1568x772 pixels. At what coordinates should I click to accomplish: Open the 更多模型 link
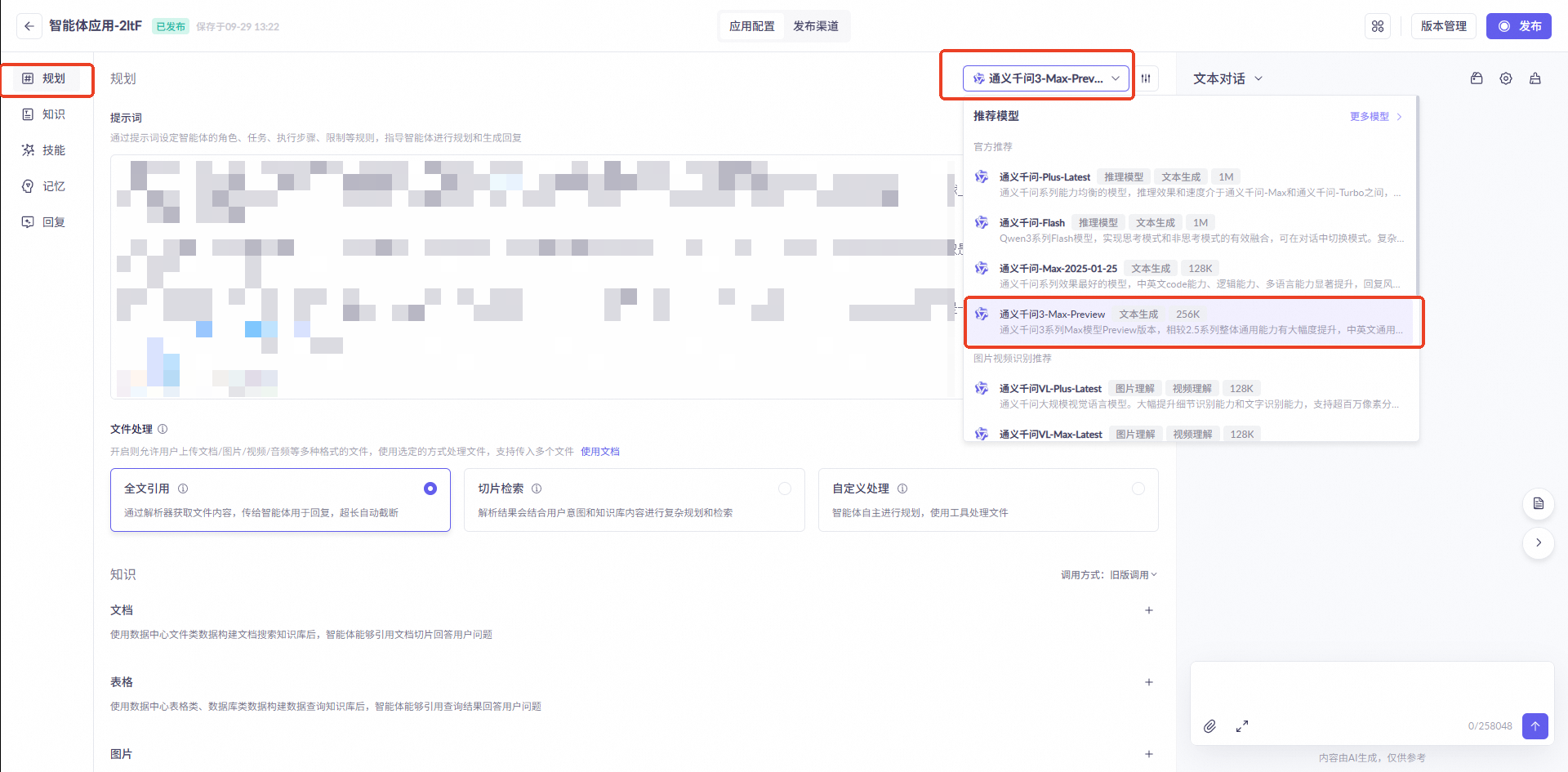click(x=1376, y=117)
